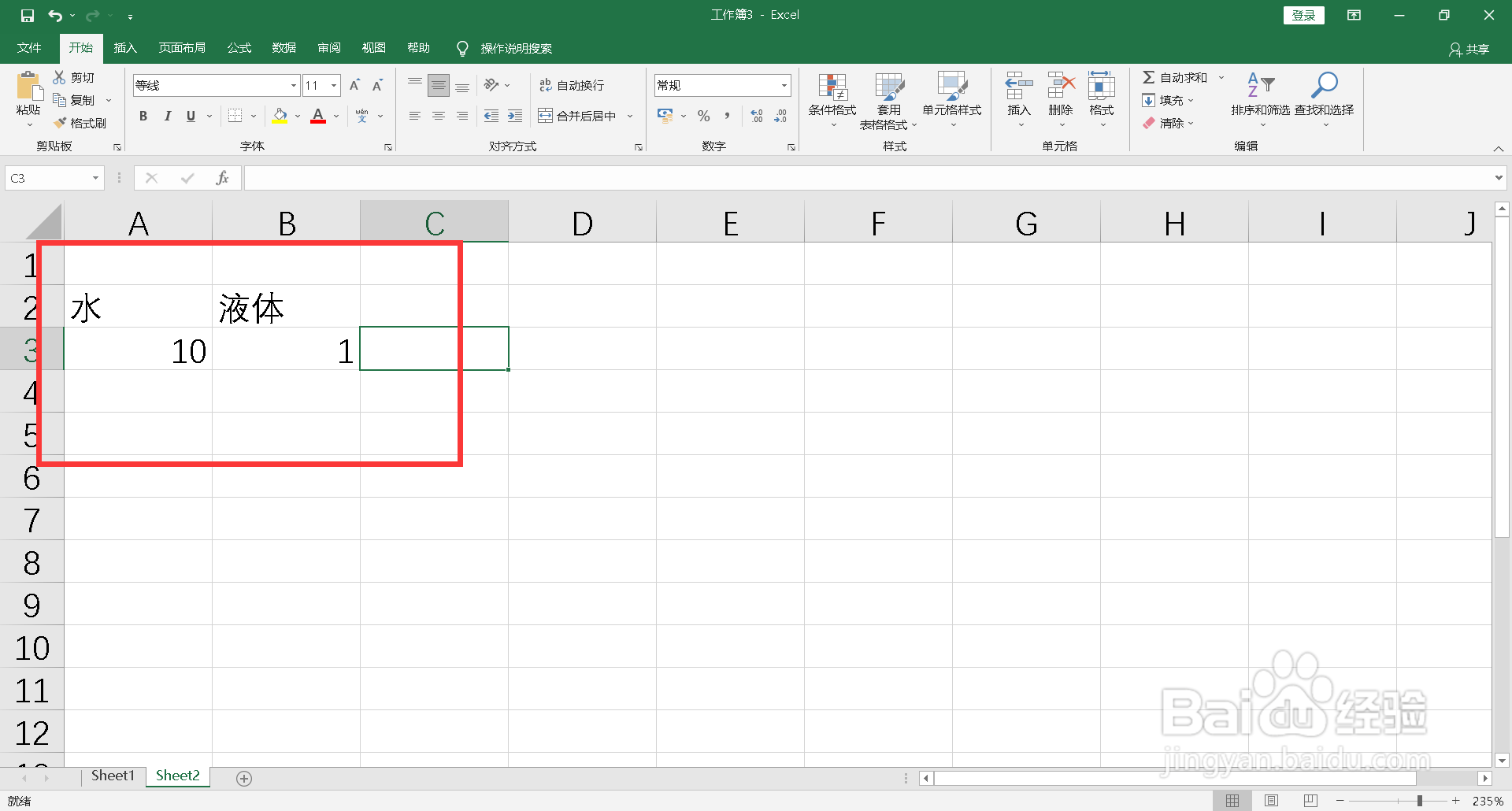Apply yellow fill color swatch

pos(280,116)
